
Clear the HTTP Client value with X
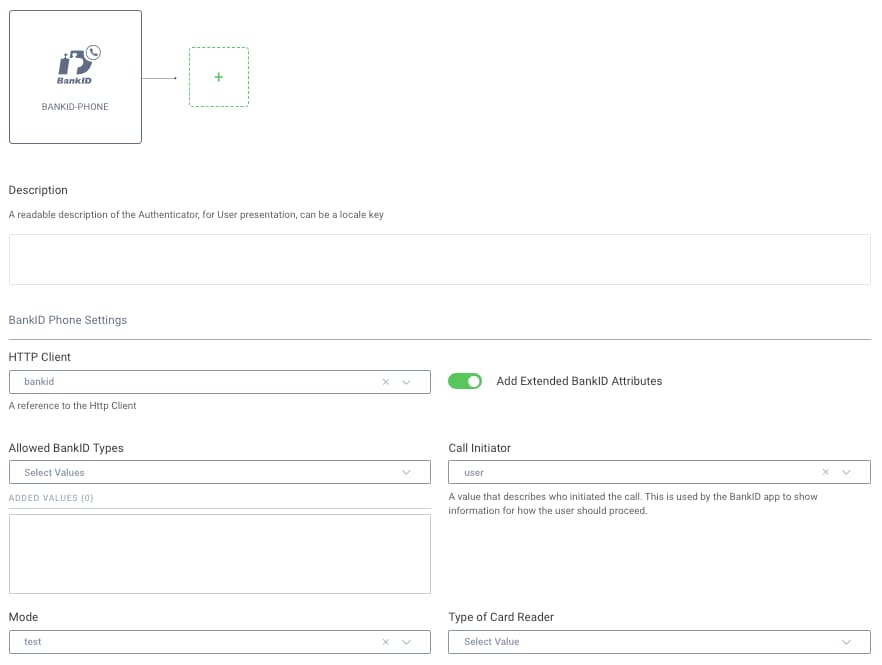[386, 382]
